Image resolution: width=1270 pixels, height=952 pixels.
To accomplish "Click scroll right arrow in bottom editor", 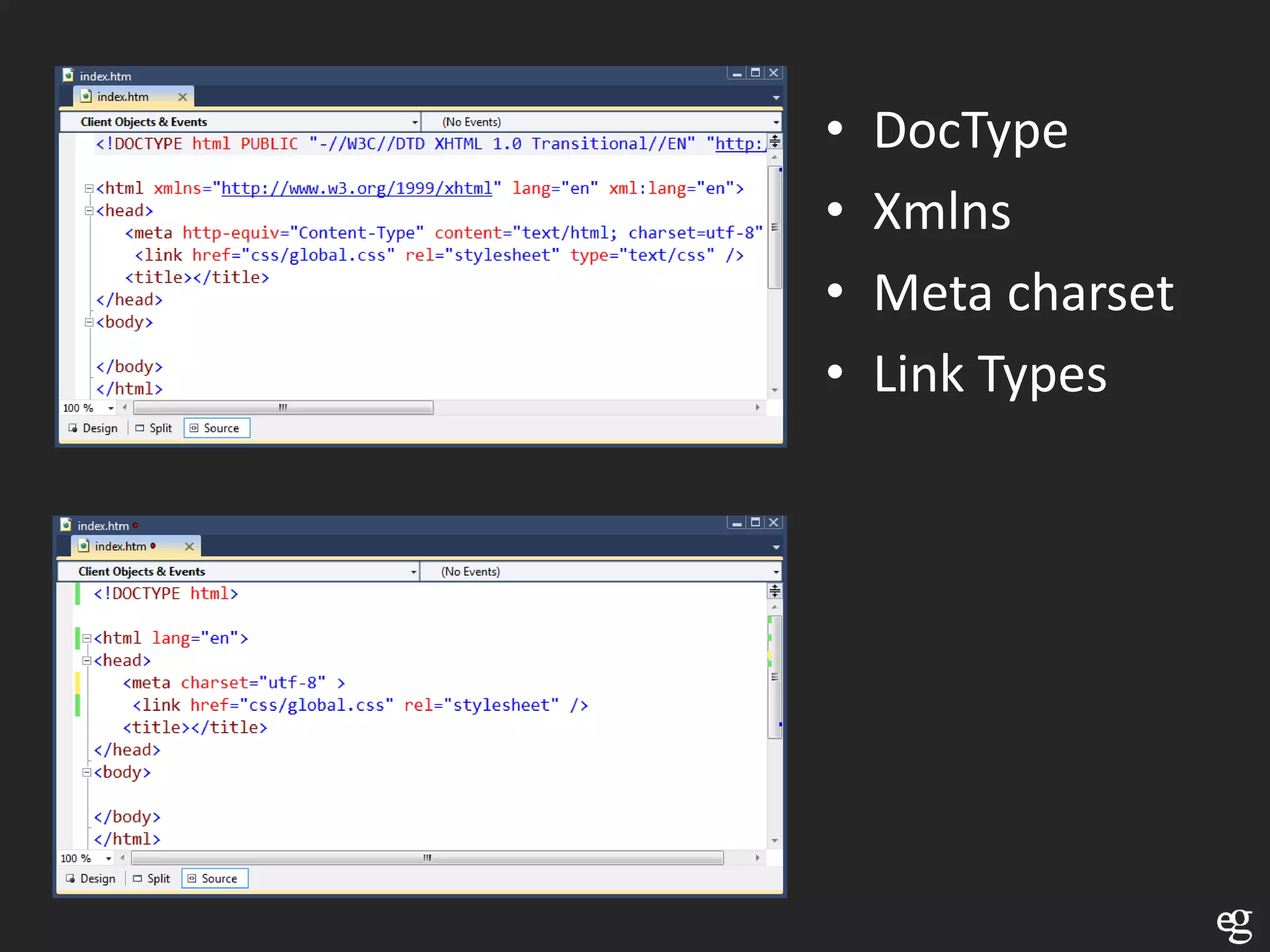I will [x=758, y=858].
